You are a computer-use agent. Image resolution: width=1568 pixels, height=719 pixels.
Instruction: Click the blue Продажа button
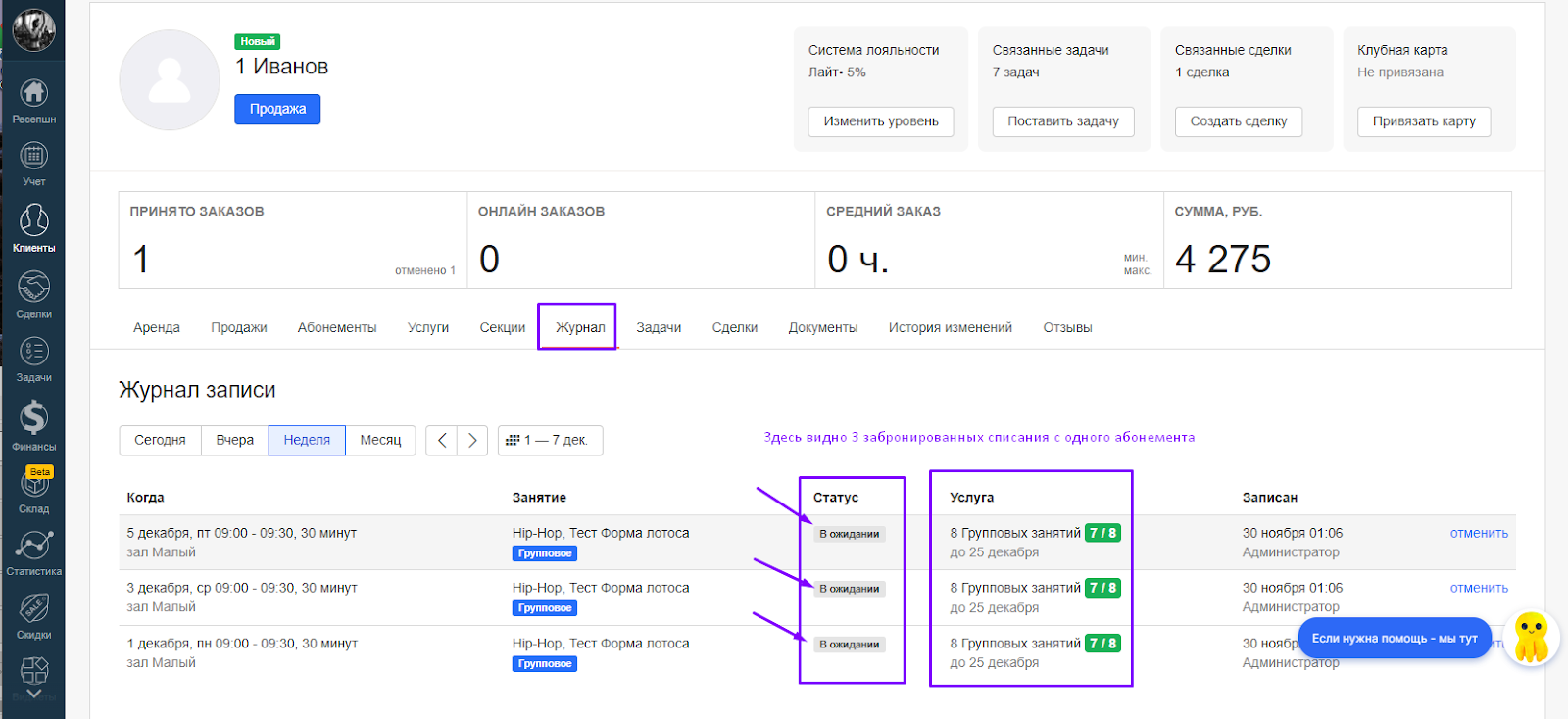tap(277, 109)
